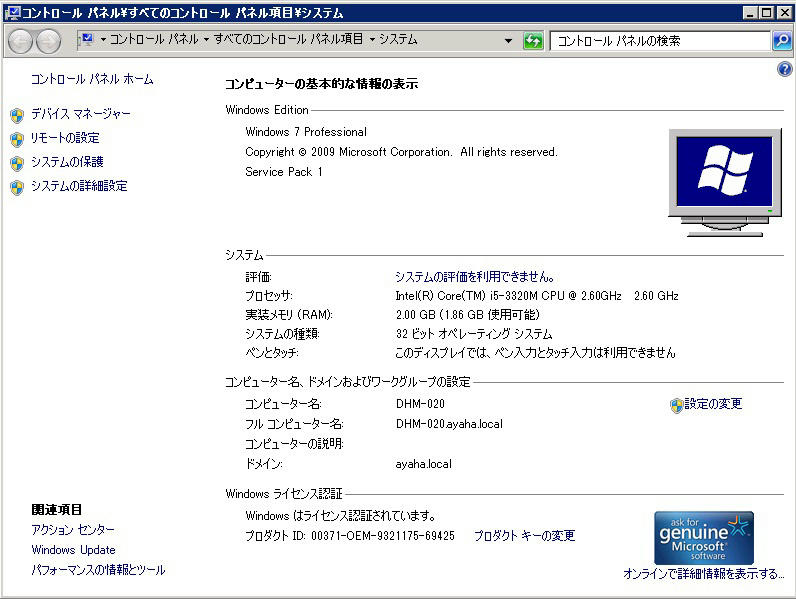Click the computer icon in address bar
Image resolution: width=796 pixels, height=599 pixels.
click(87, 39)
